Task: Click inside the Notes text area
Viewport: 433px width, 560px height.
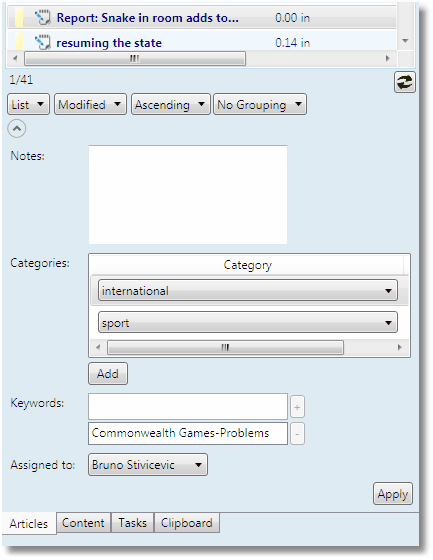Action: [188, 195]
